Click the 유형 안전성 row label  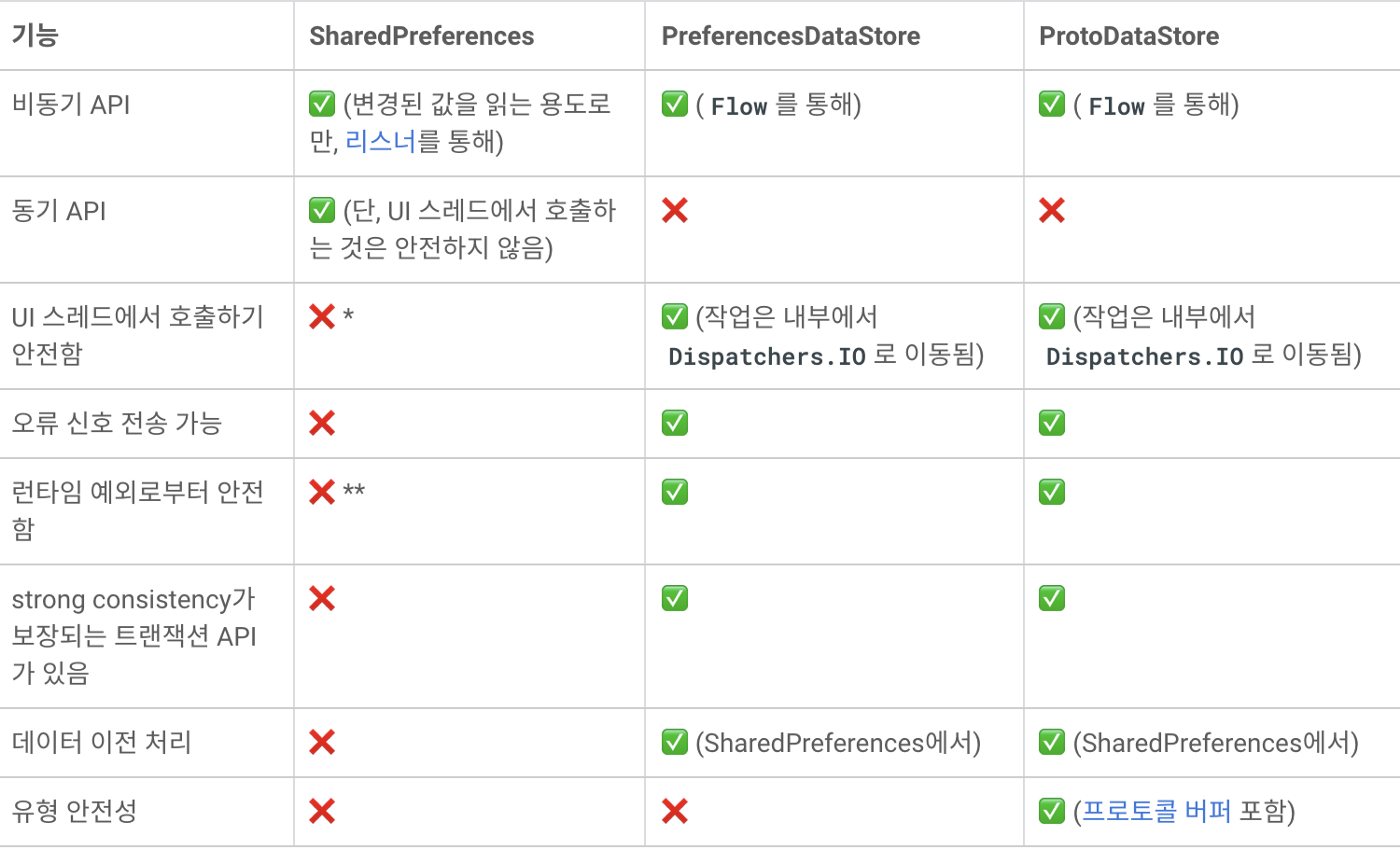pyautogui.click(x=74, y=812)
